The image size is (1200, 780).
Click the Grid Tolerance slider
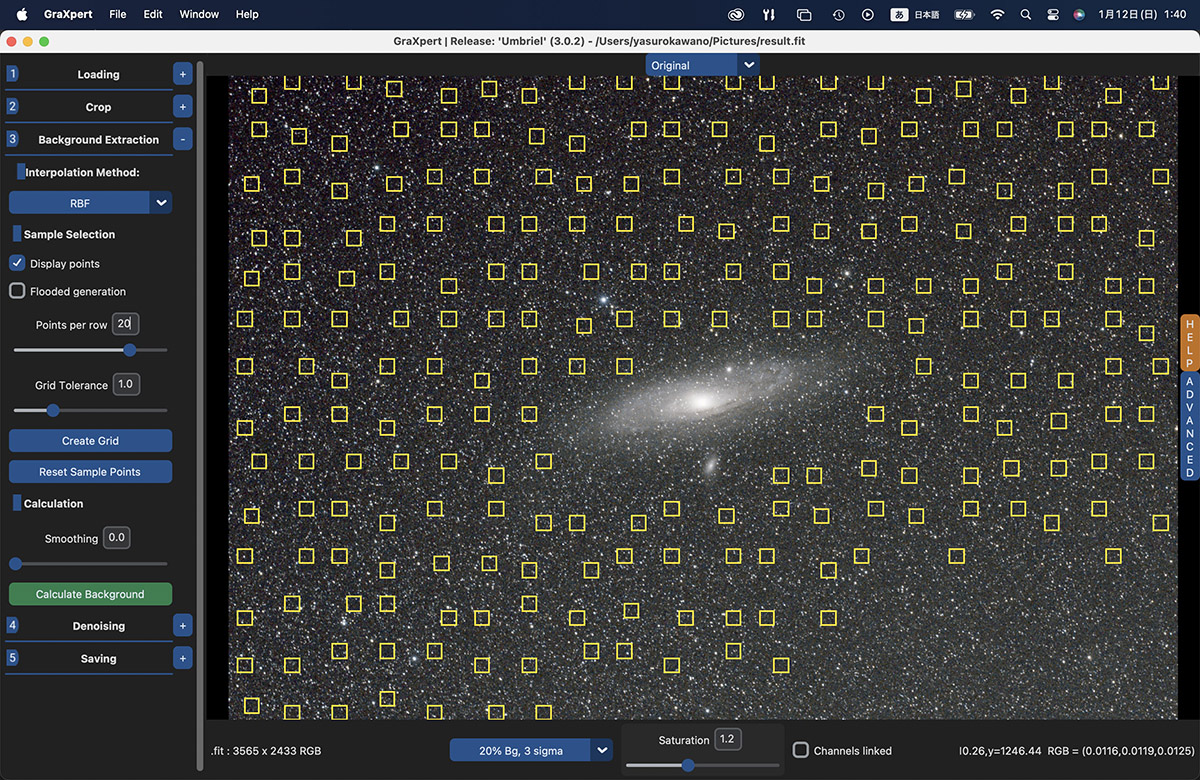(90, 410)
